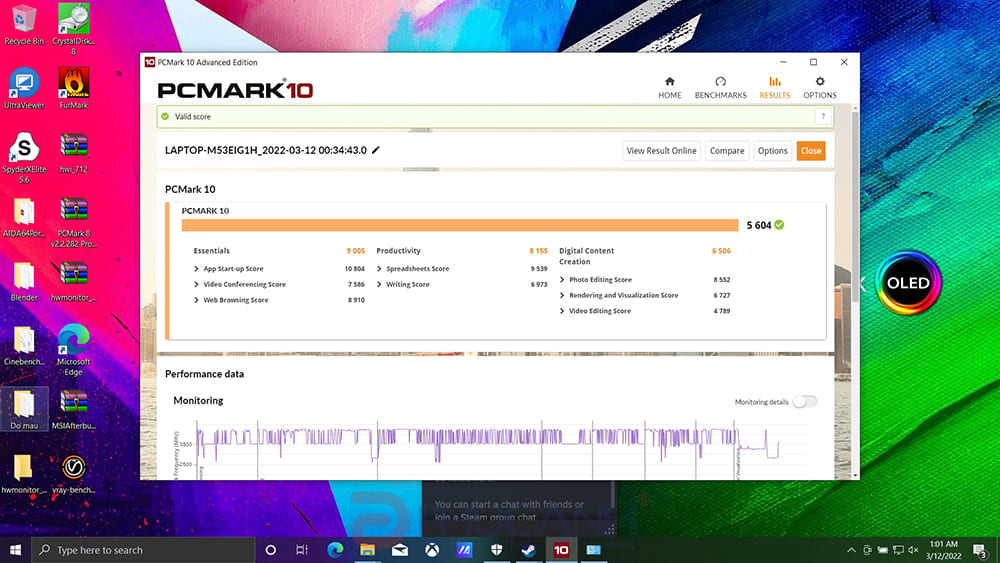
Task: Open the Home tab in PCMark 10
Action: click(x=670, y=87)
